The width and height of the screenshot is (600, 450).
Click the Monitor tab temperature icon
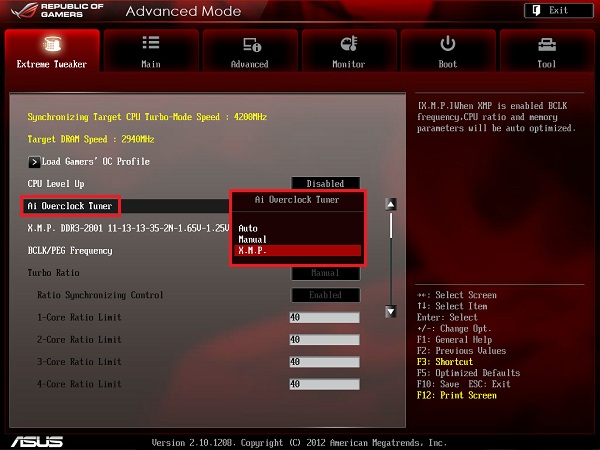click(348, 44)
